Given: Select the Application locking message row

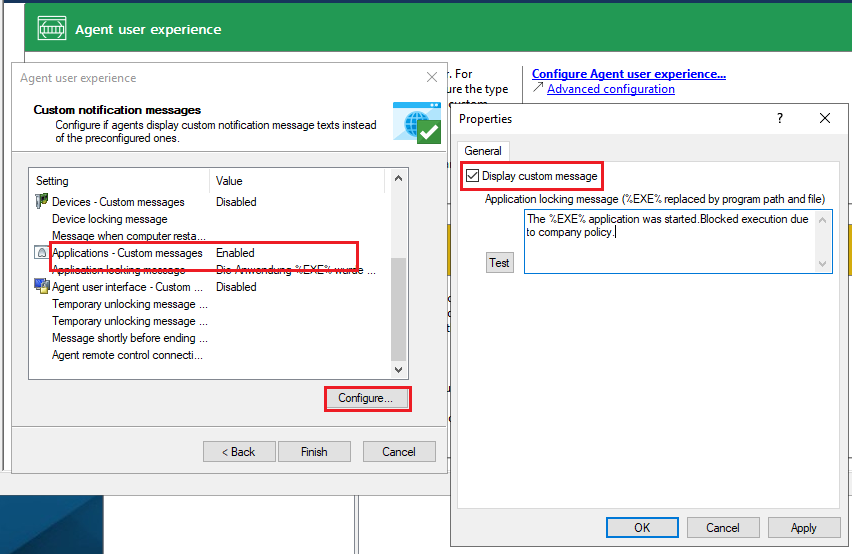Looking at the screenshot, I should click(x=118, y=270).
